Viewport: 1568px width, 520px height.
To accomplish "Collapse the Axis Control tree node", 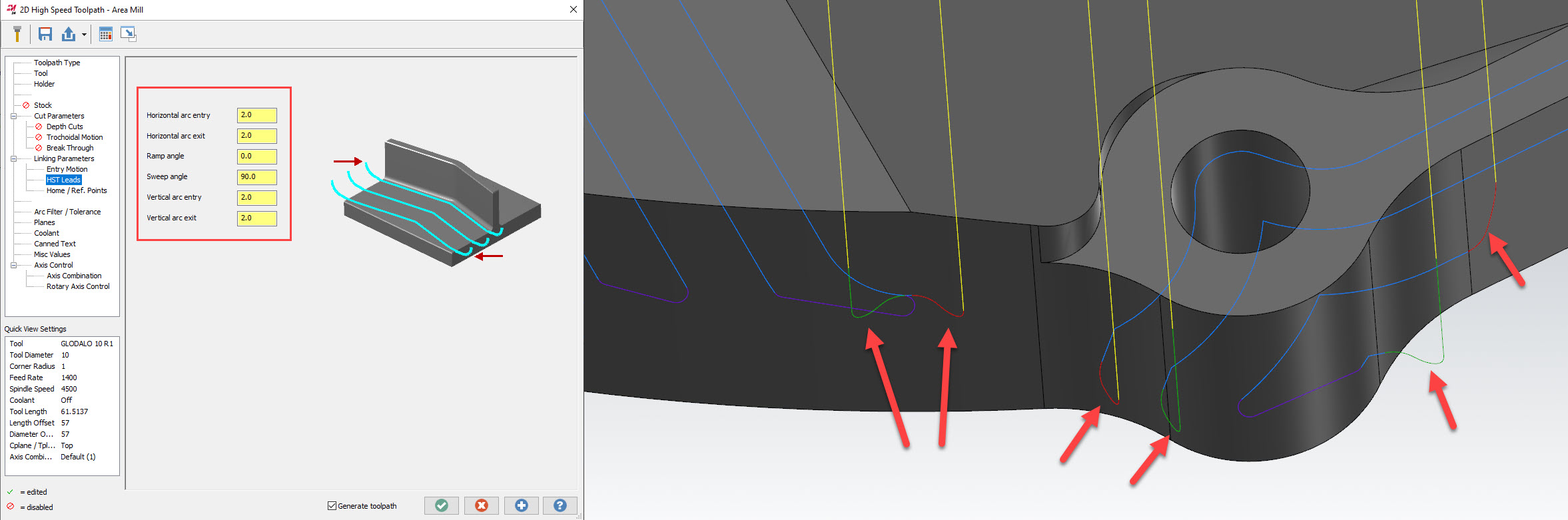I will [13, 265].
